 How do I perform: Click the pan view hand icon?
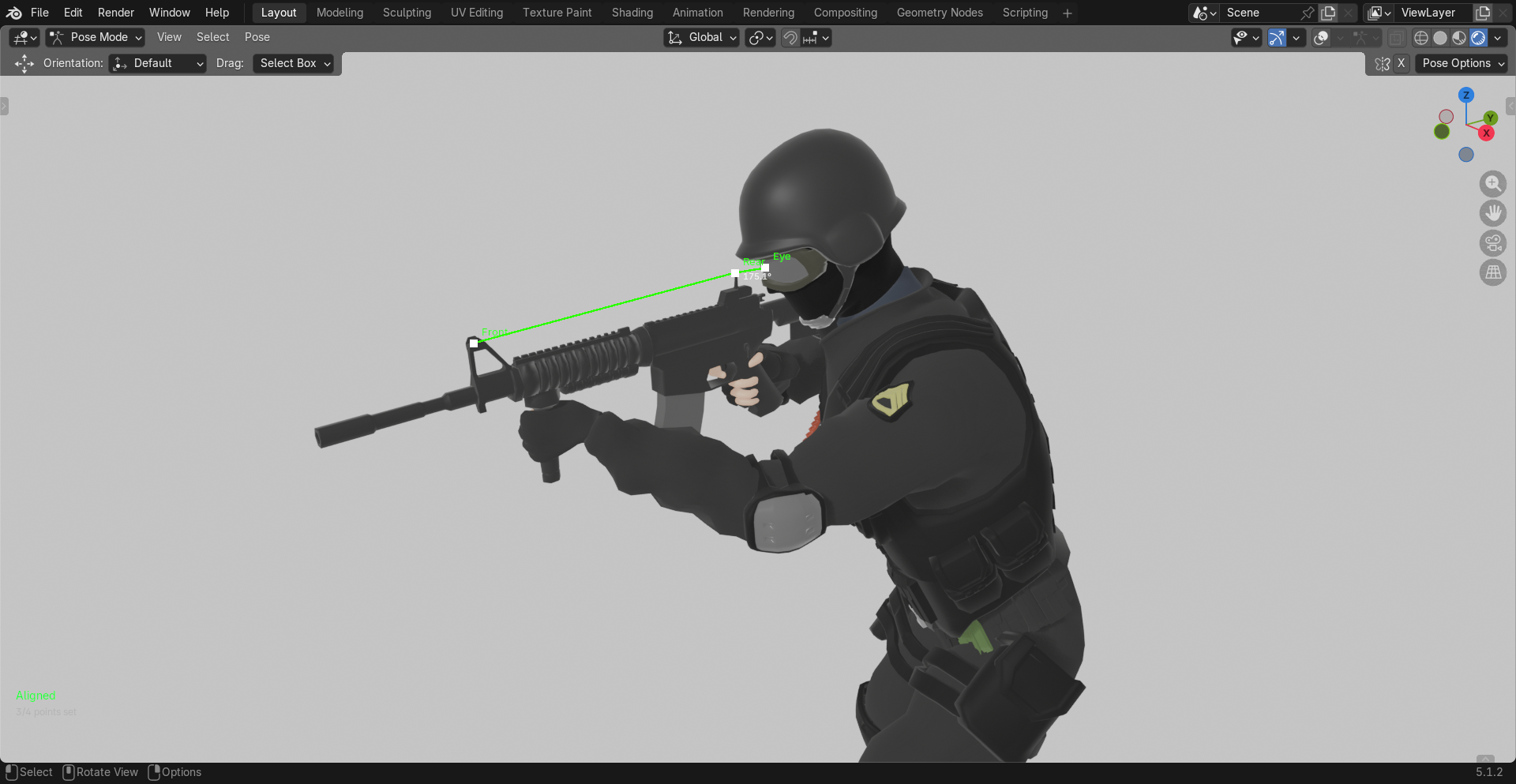1492,213
